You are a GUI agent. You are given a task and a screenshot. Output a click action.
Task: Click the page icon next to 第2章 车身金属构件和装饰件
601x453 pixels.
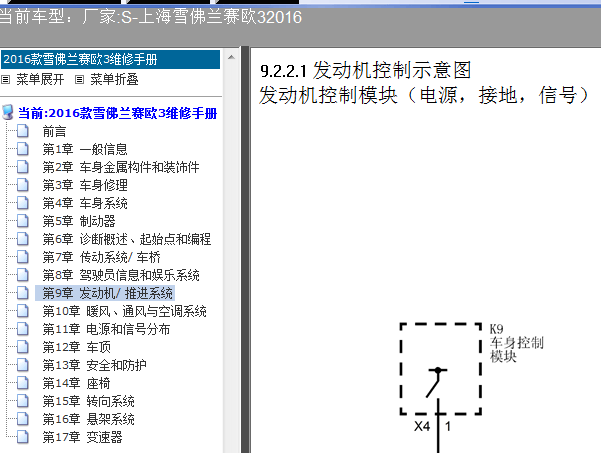click(x=23, y=167)
